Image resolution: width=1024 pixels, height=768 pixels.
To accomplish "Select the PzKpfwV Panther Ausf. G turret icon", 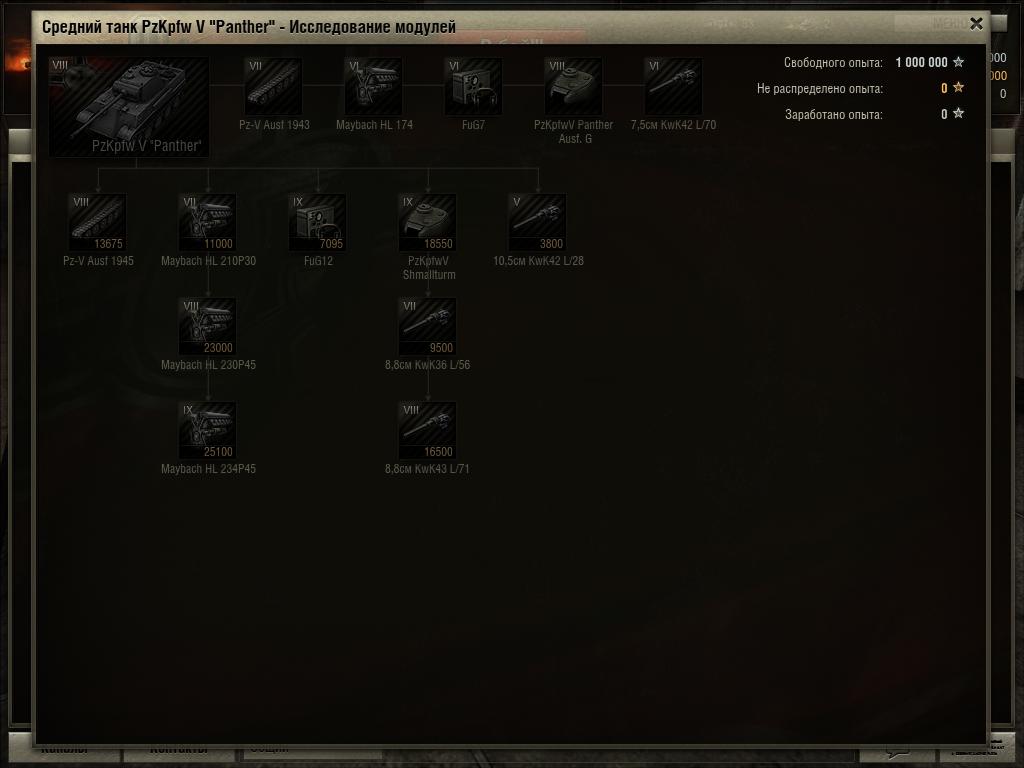I will click(573, 86).
